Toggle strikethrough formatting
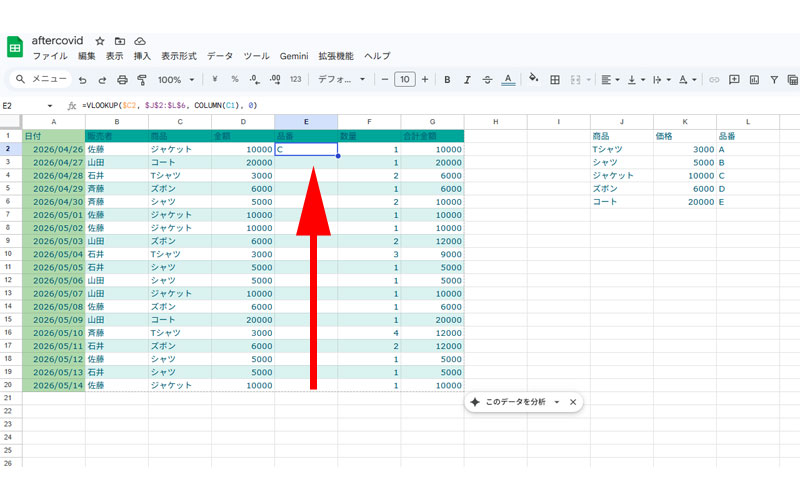 pyautogui.click(x=487, y=80)
